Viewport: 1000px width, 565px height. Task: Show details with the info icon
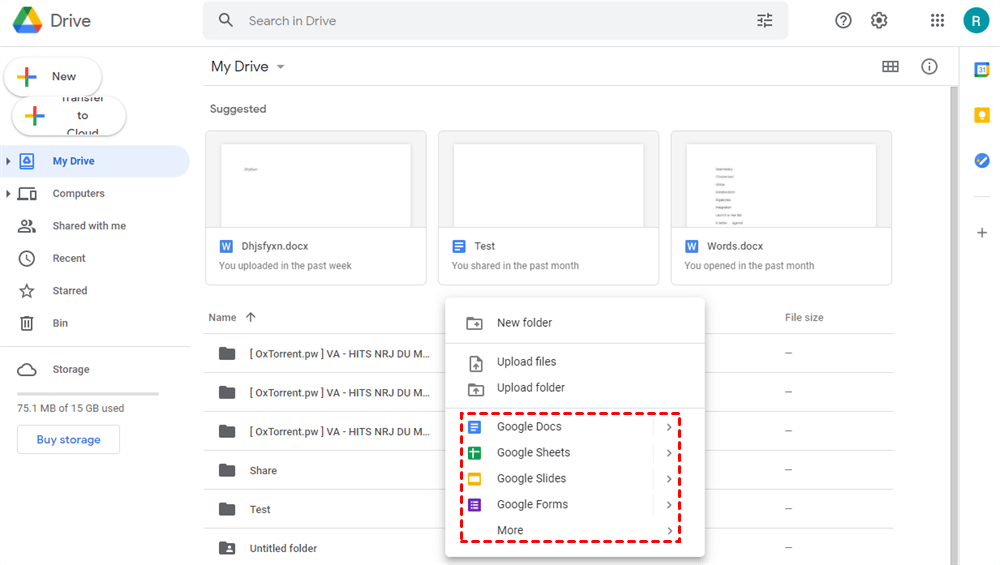929,67
